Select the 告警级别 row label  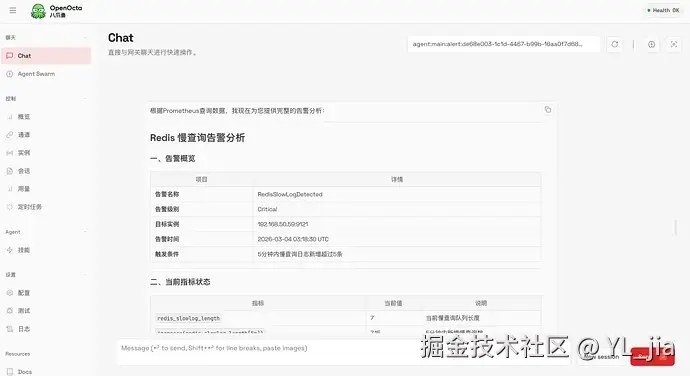[167, 209]
